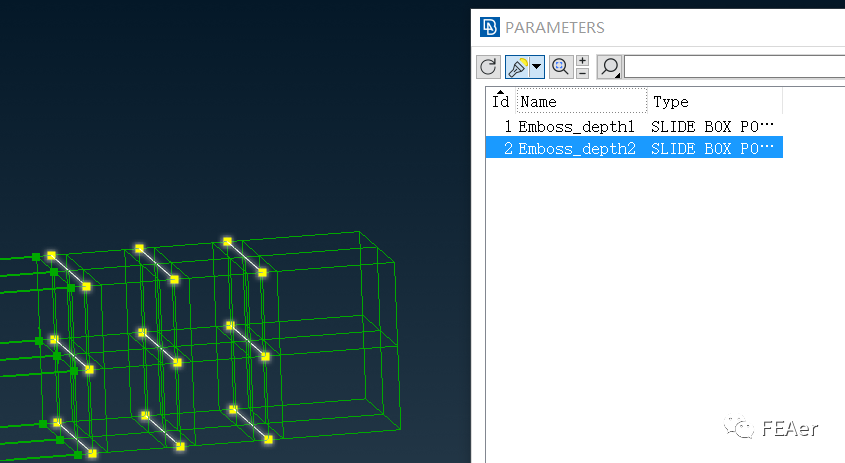This screenshot has width=845, height=463.
Task: Click the FEAer watermark logo icon
Action: pyautogui.click(x=741, y=428)
